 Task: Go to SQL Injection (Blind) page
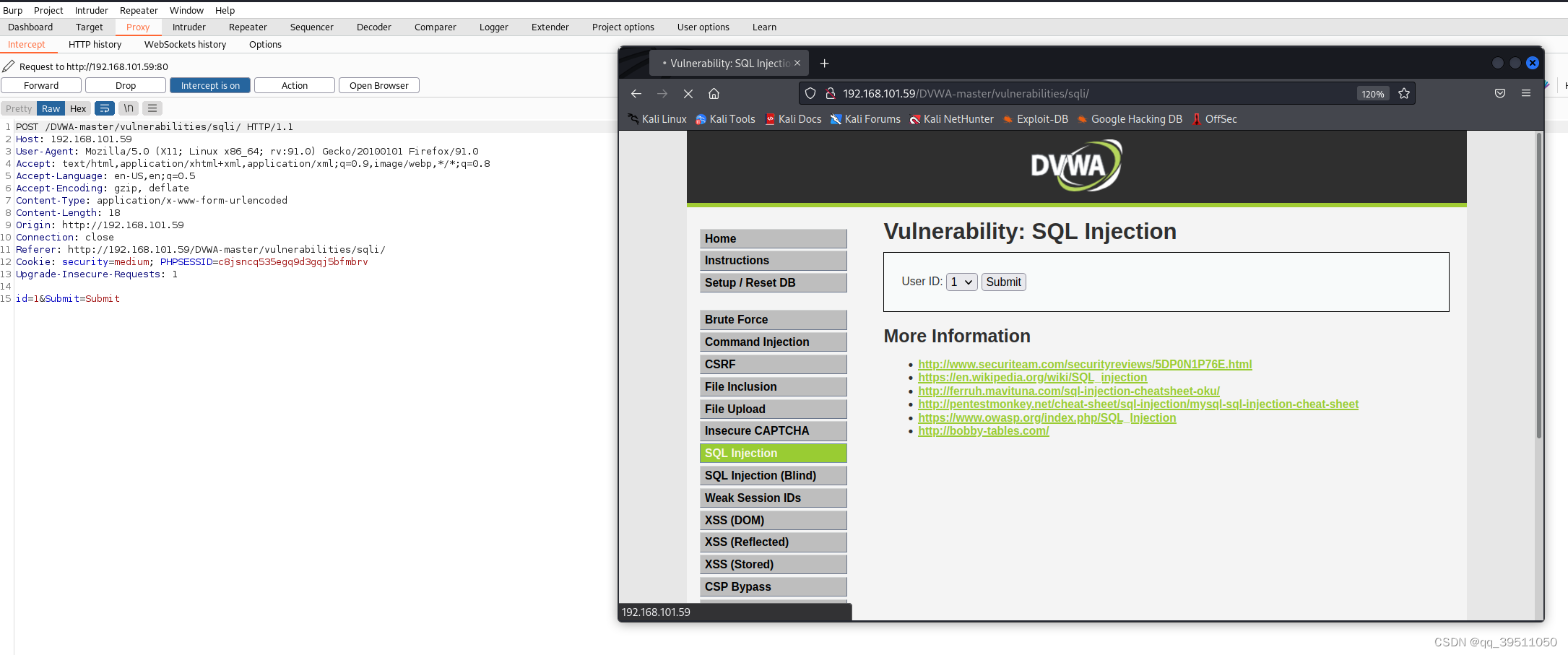tap(773, 476)
